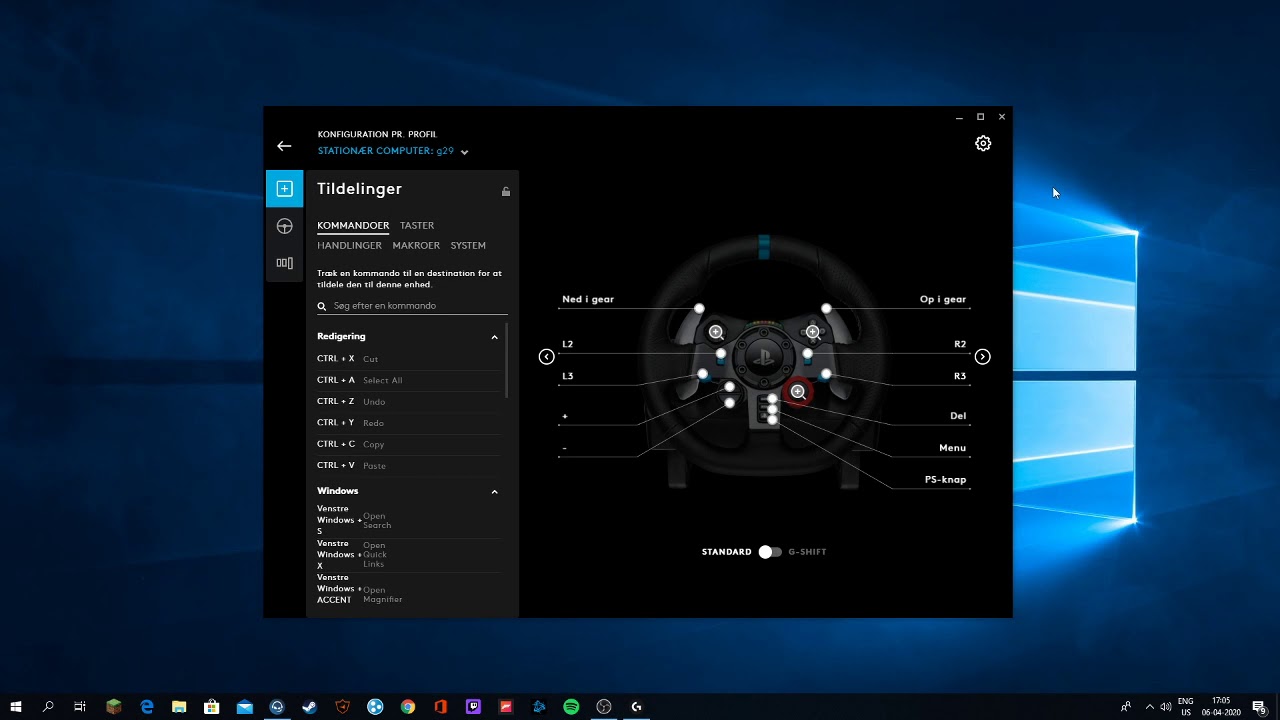Image resolution: width=1280 pixels, height=720 pixels.
Task: Select the Assignments plus sidebar icon
Action: [284, 189]
